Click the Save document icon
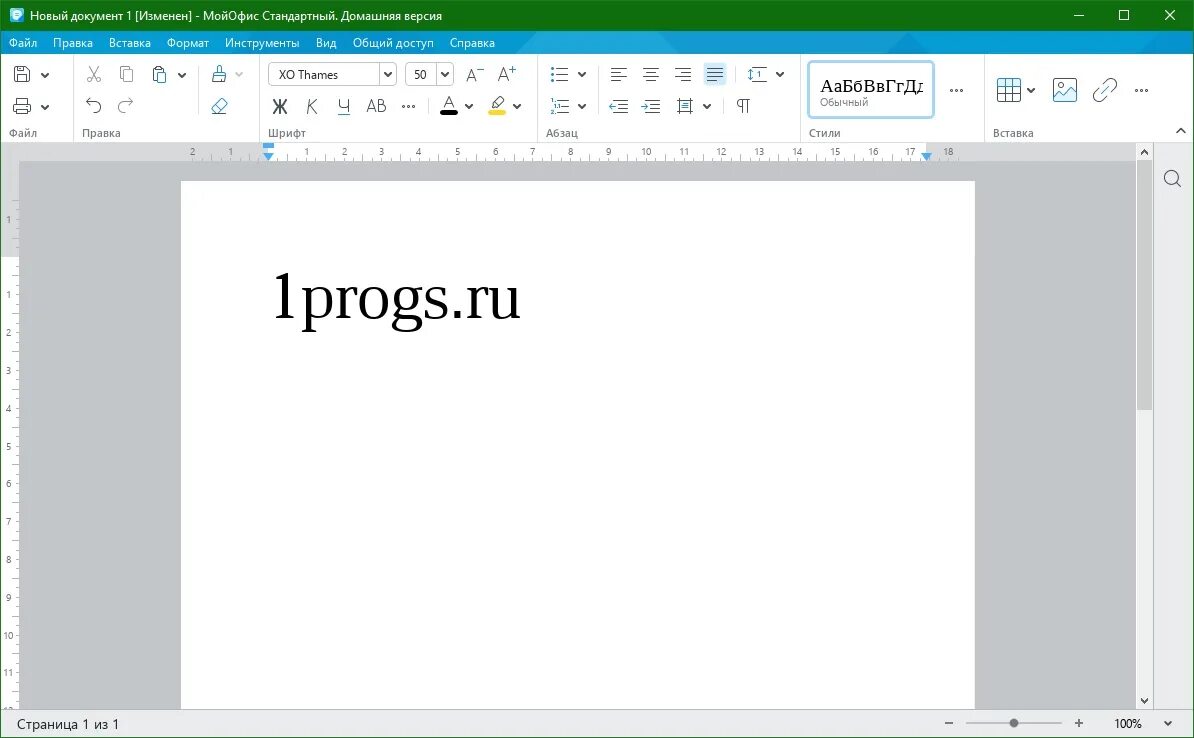The image size is (1194, 738). point(22,74)
